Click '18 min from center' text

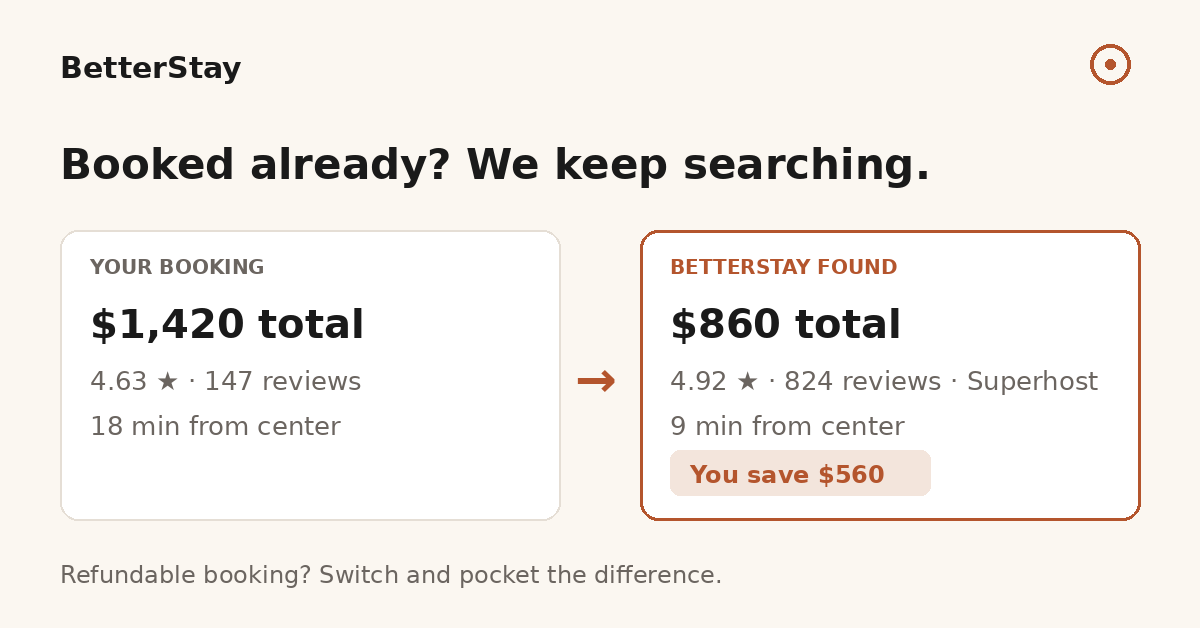pos(215,427)
